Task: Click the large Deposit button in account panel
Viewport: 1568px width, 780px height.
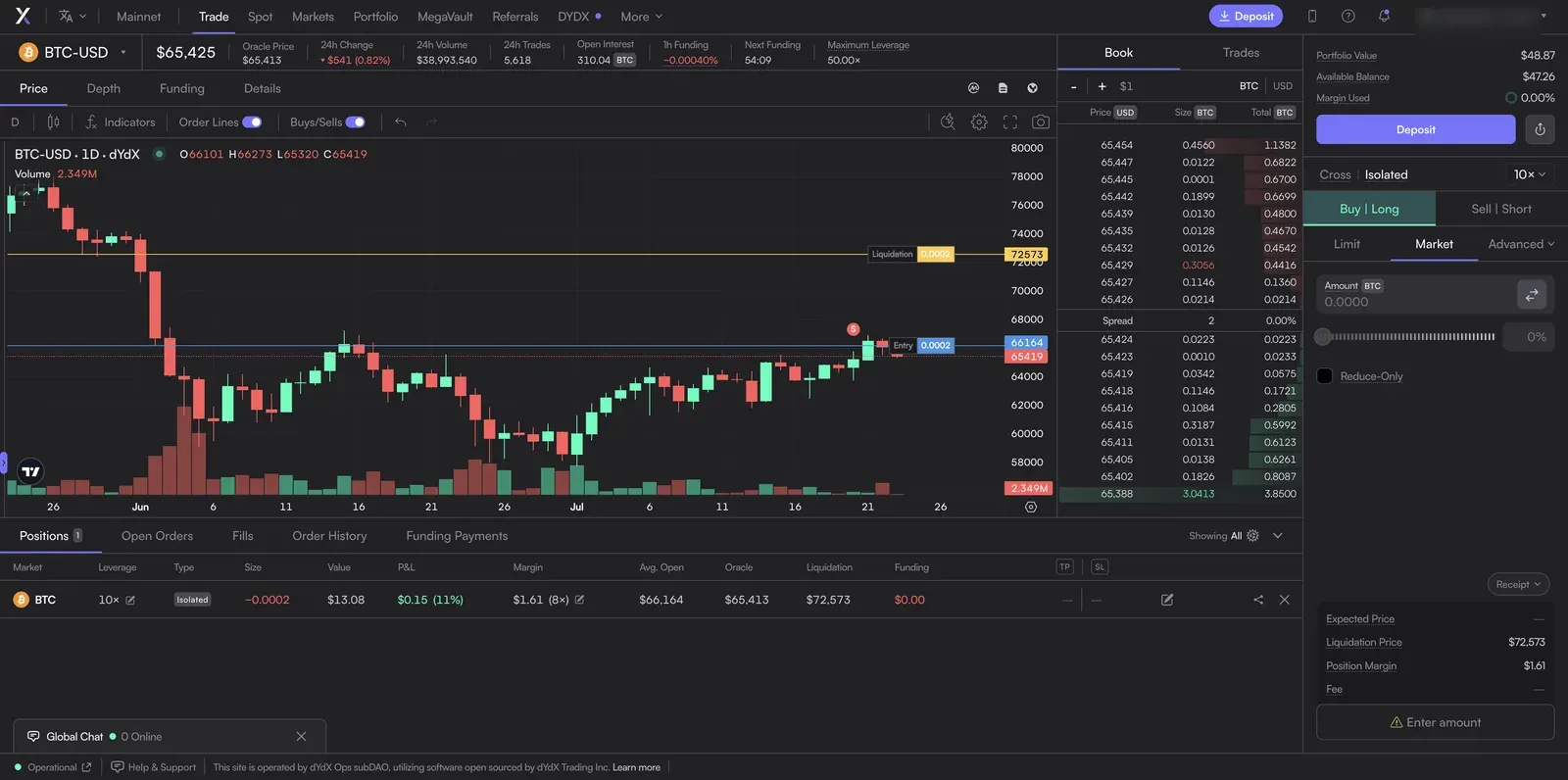Action: 1415,129
